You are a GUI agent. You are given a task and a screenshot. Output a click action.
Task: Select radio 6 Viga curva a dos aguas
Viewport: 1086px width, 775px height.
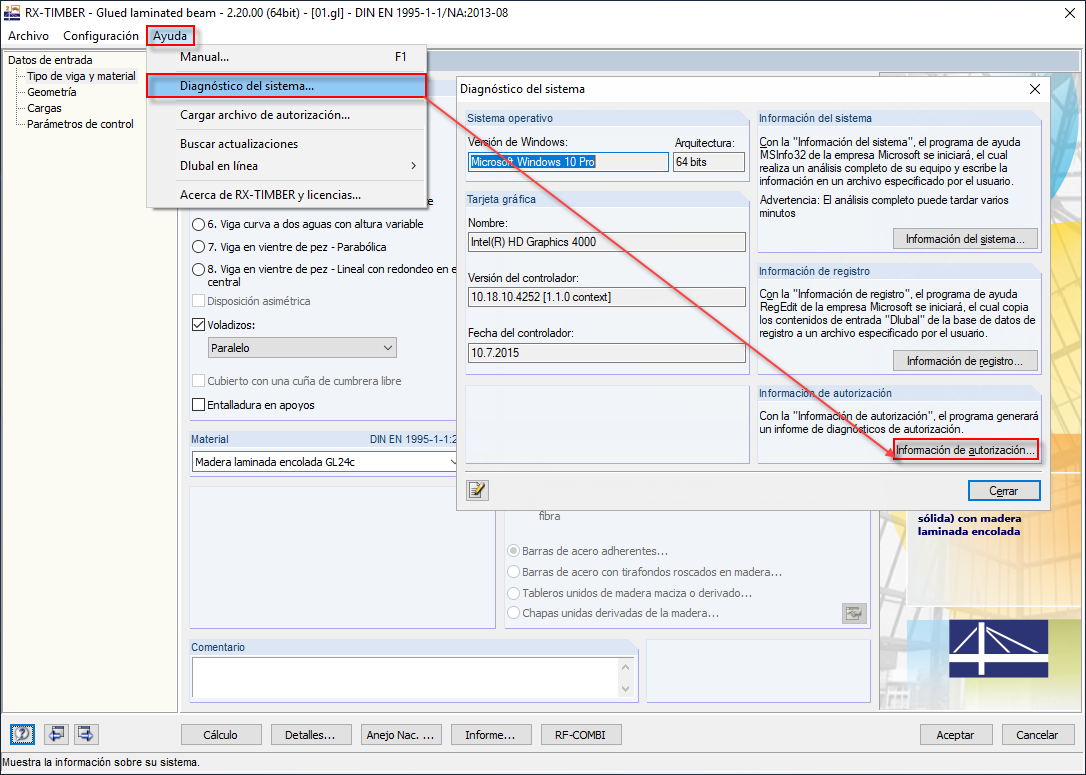pos(198,224)
